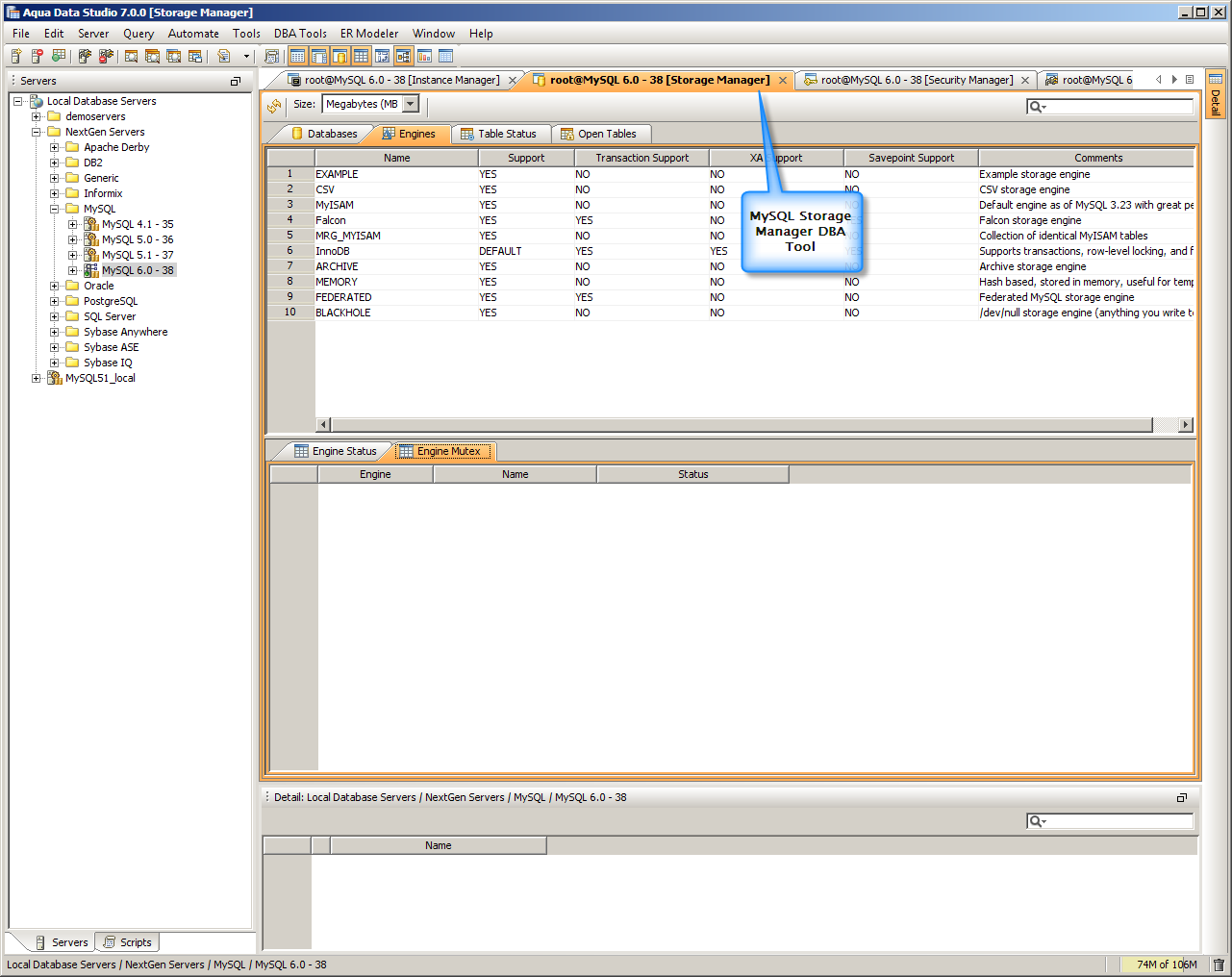Click the magnifier icon in the Storage Manager search box
This screenshot has height=977, width=1232.
click(1036, 107)
